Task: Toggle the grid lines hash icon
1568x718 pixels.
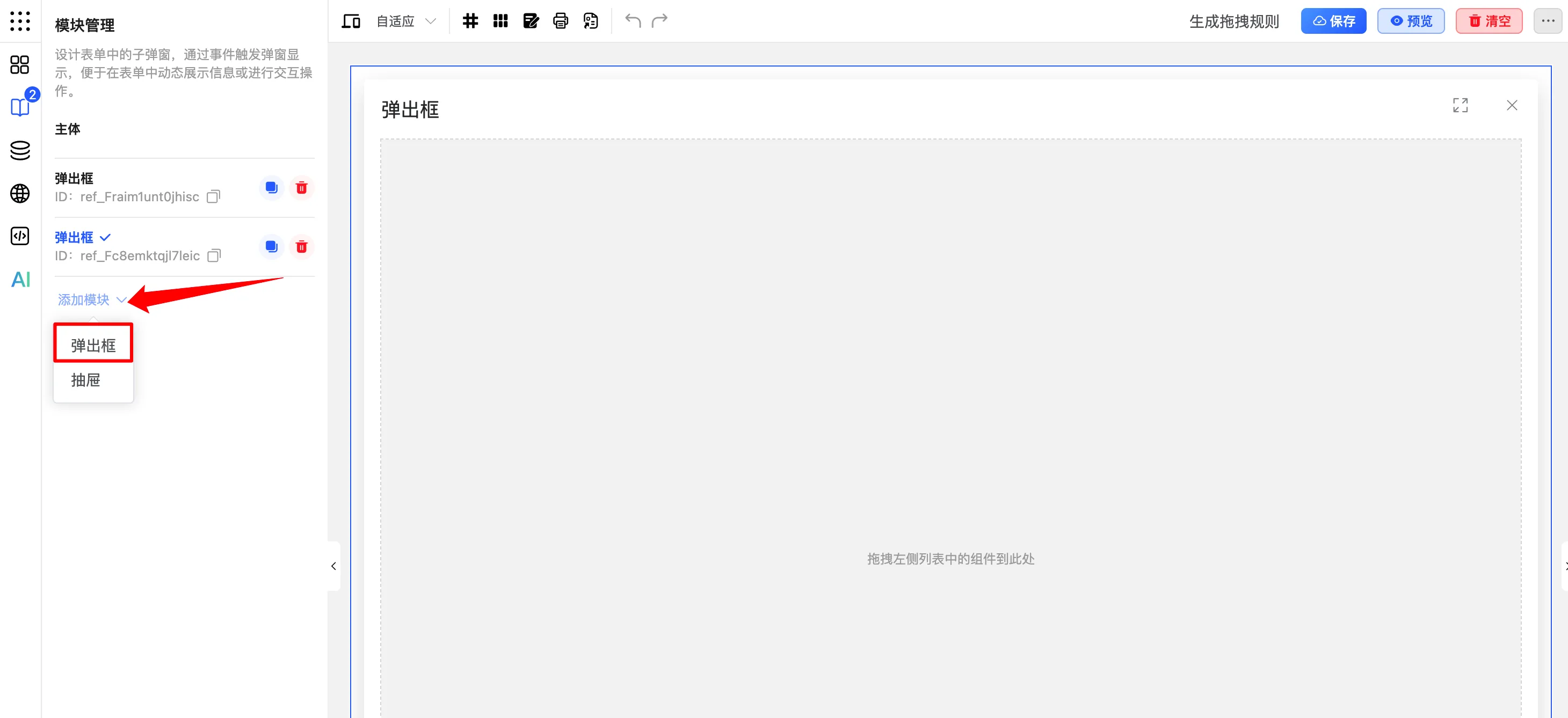Action: 470,21
